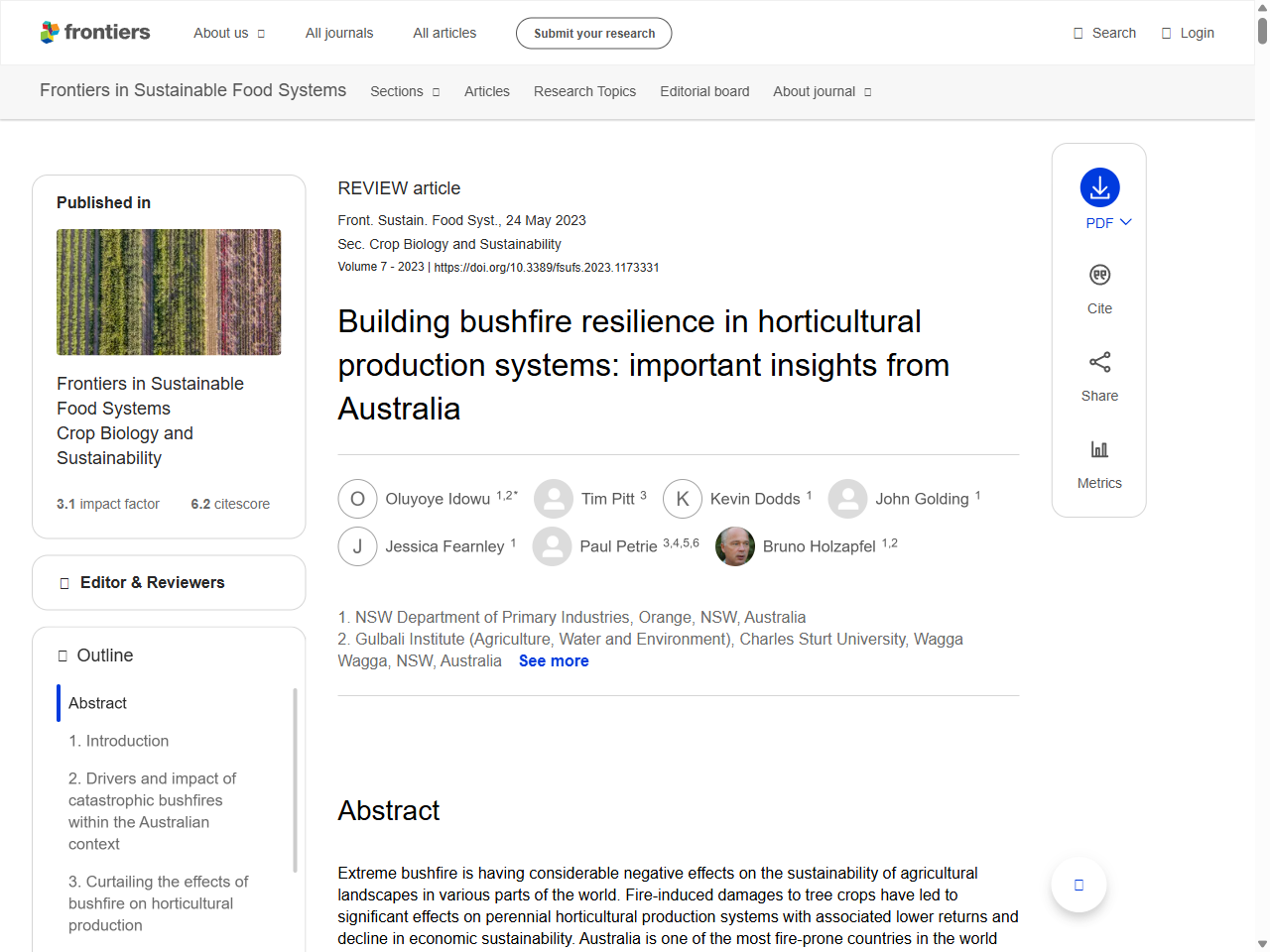
Task: Click 'Sec. Crop Biology and Sustainability' text
Action: 449,244
